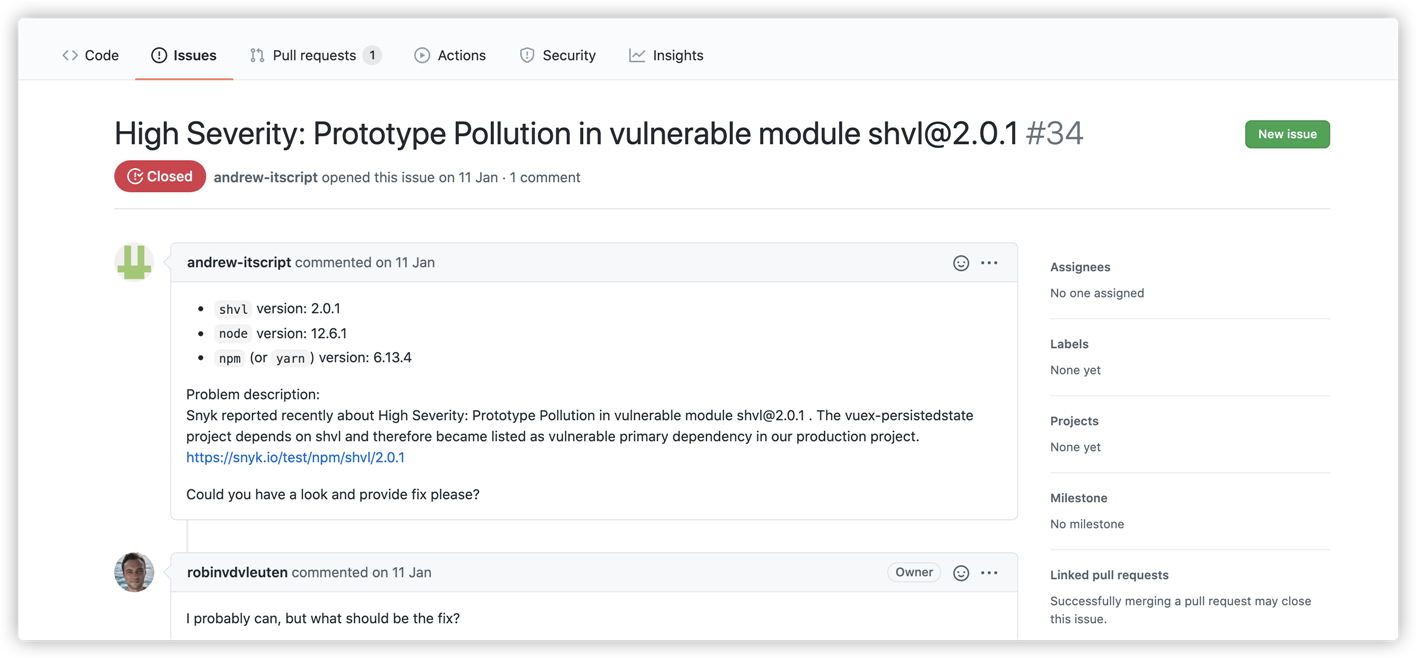The height and width of the screenshot is (658, 1416).
Task: Switch to the Issues tab
Action: 184,56
